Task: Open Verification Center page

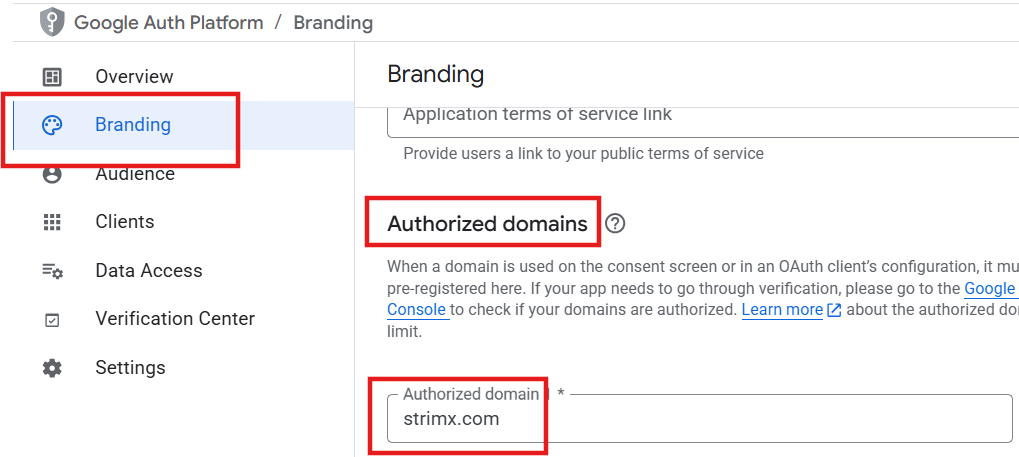Action: tap(175, 319)
